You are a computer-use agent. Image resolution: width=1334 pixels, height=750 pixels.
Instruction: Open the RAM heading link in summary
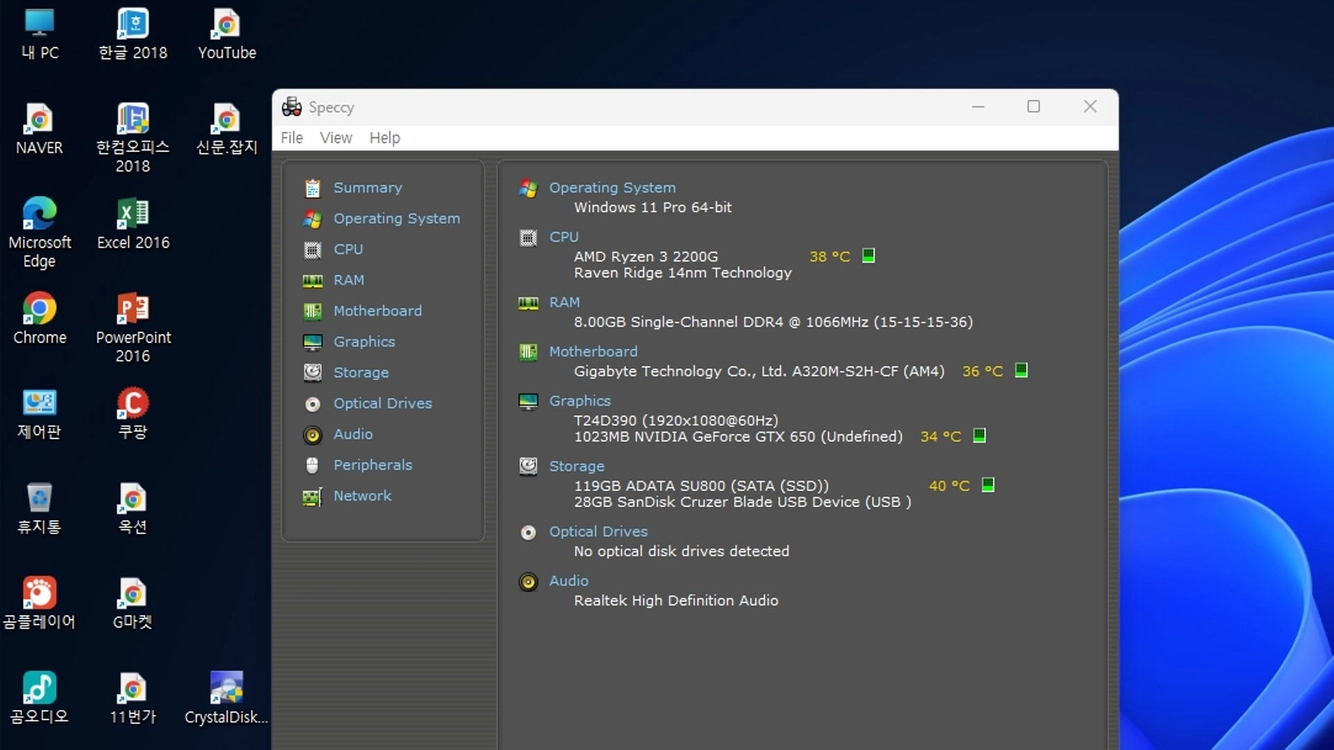[564, 302]
